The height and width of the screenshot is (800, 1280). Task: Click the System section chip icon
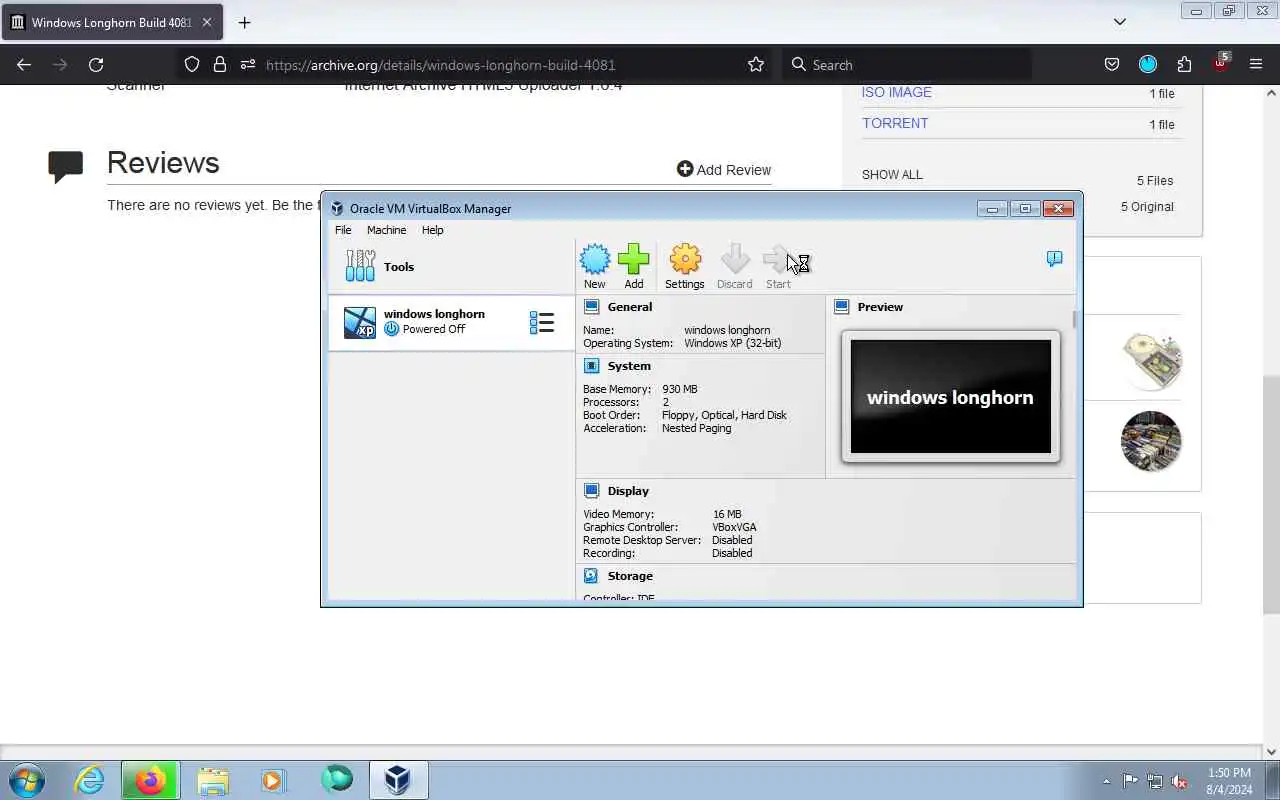click(591, 366)
